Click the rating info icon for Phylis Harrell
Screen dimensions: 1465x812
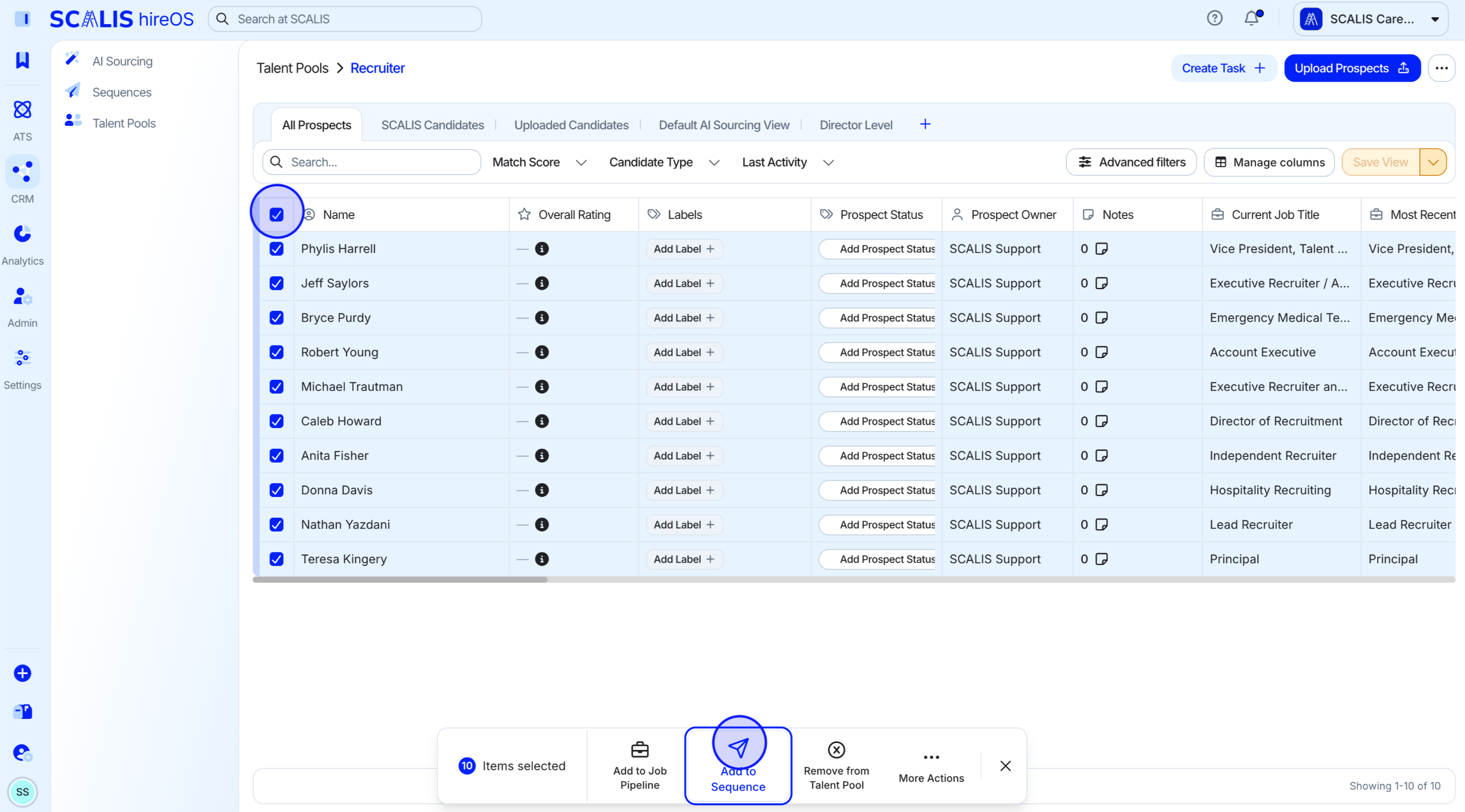[x=542, y=249]
